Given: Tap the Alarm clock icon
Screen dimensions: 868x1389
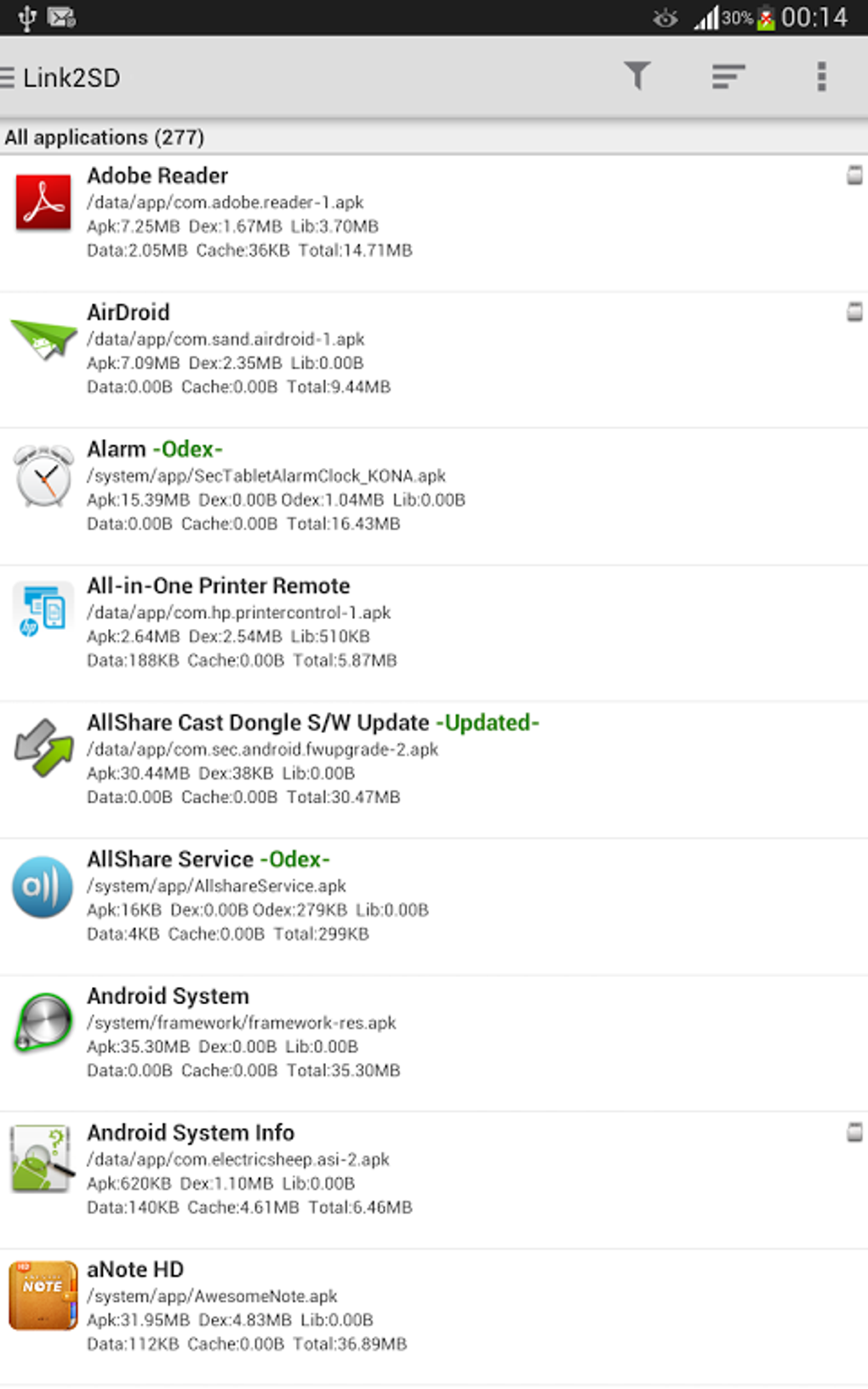Looking at the screenshot, I should coord(43,477).
